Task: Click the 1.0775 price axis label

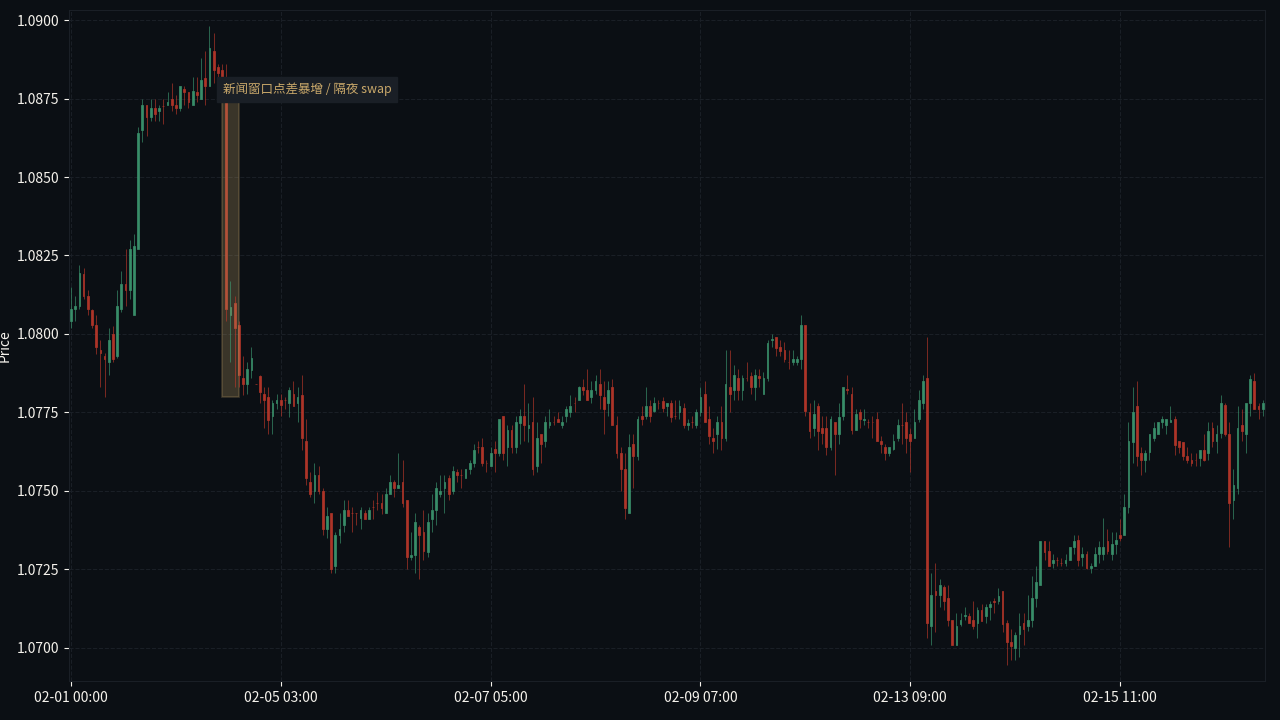Action: [38, 413]
